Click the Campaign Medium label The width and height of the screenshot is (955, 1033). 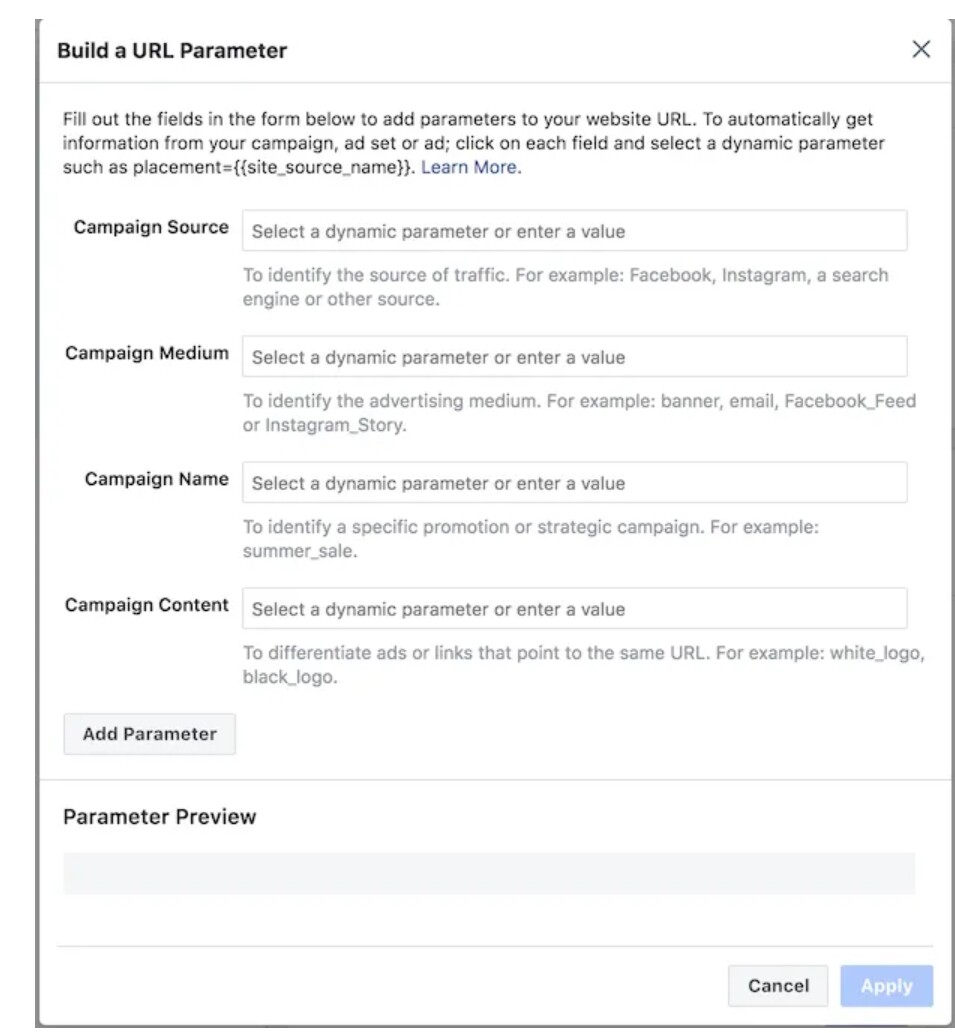pyautogui.click(x=147, y=353)
